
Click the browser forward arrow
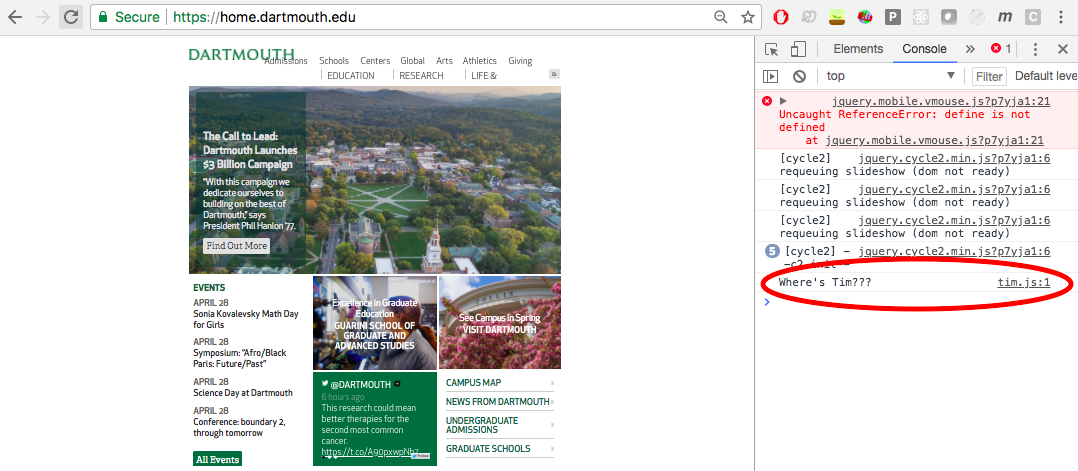(43, 17)
